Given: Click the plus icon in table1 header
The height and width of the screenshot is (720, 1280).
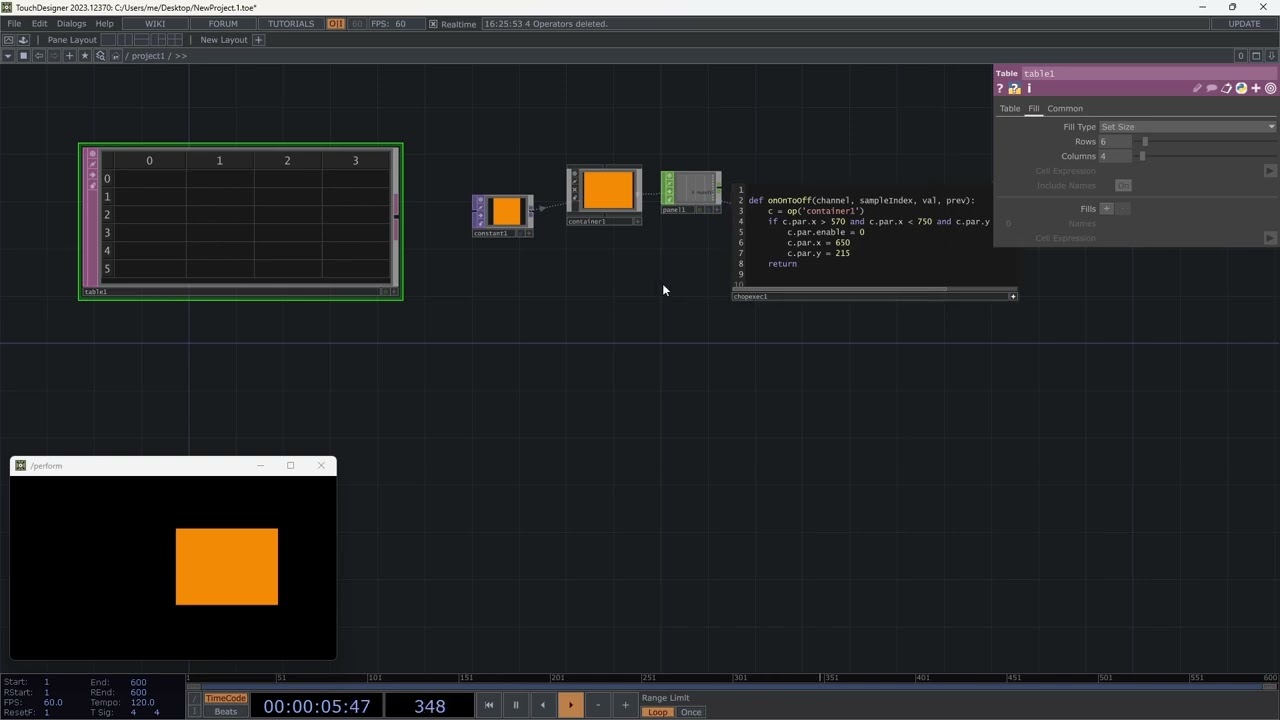Looking at the screenshot, I should (1256, 89).
